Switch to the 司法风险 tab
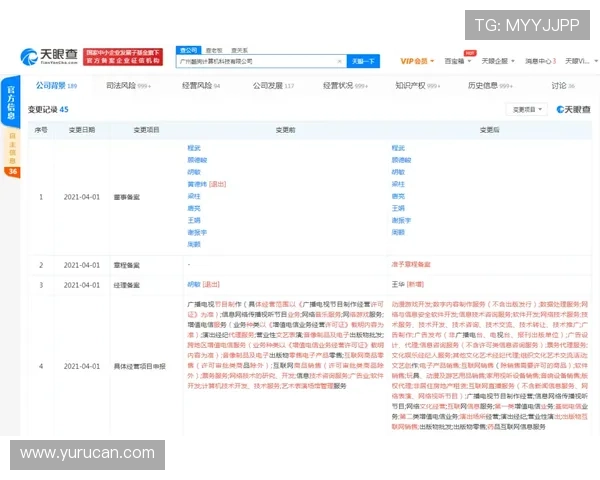The width and height of the screenshot is (600, 480). (x=128, y=86)
